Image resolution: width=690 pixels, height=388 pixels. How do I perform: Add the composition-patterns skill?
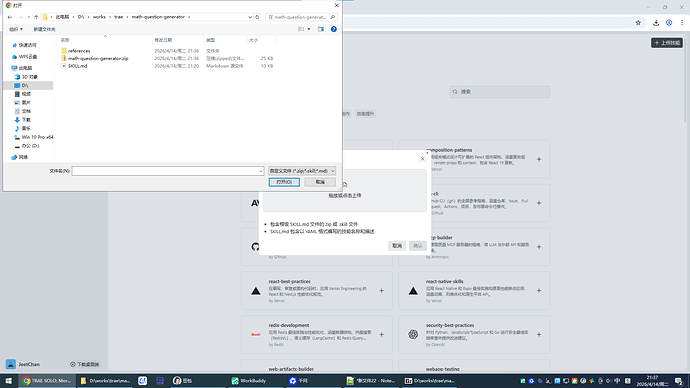point(539,159)
